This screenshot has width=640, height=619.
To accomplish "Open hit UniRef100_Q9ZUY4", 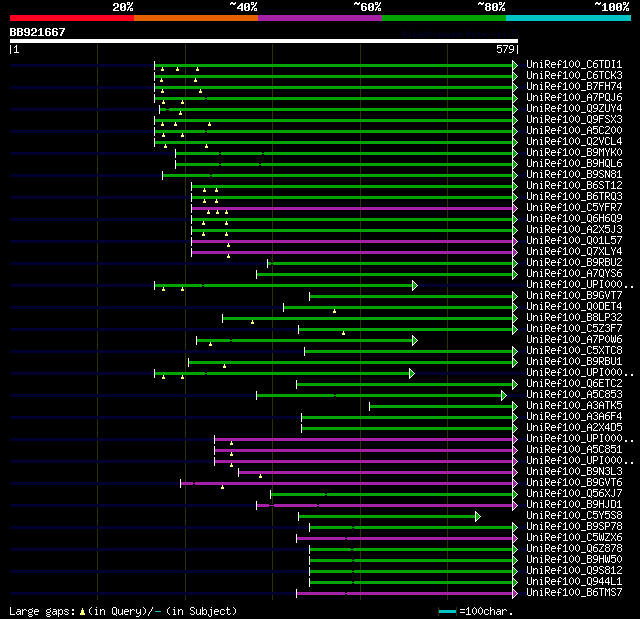I will click(x=574, y=109).
